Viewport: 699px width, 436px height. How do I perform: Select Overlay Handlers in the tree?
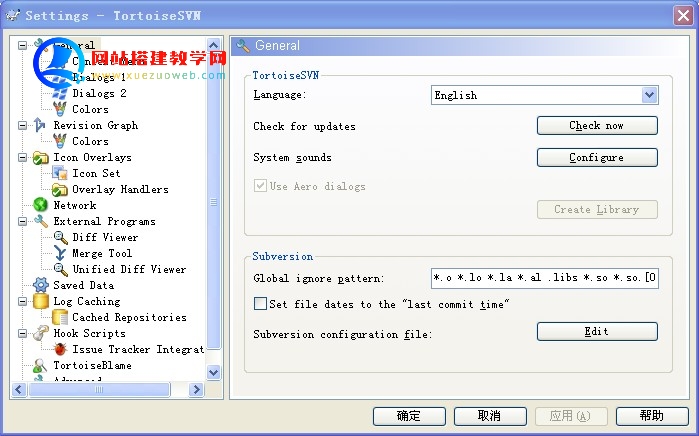tap(120, 189)
